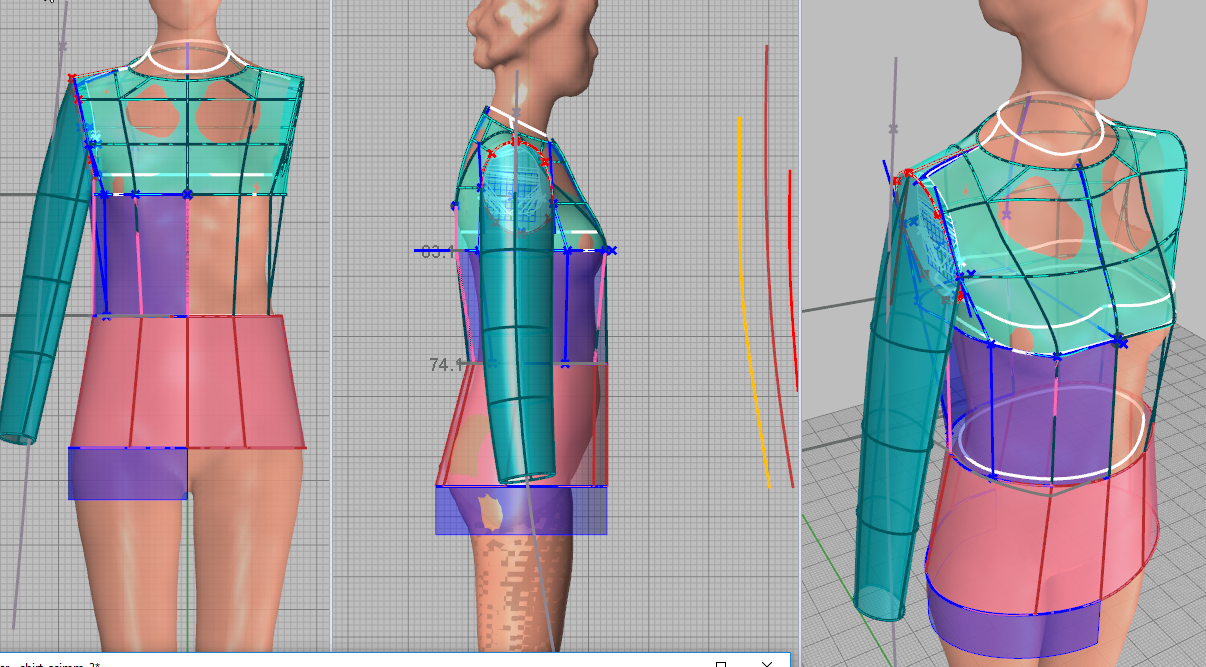The image size is (1206, 667).
Task: Close the shirt_scimm window at bottom
Action: tap(767, 662)
